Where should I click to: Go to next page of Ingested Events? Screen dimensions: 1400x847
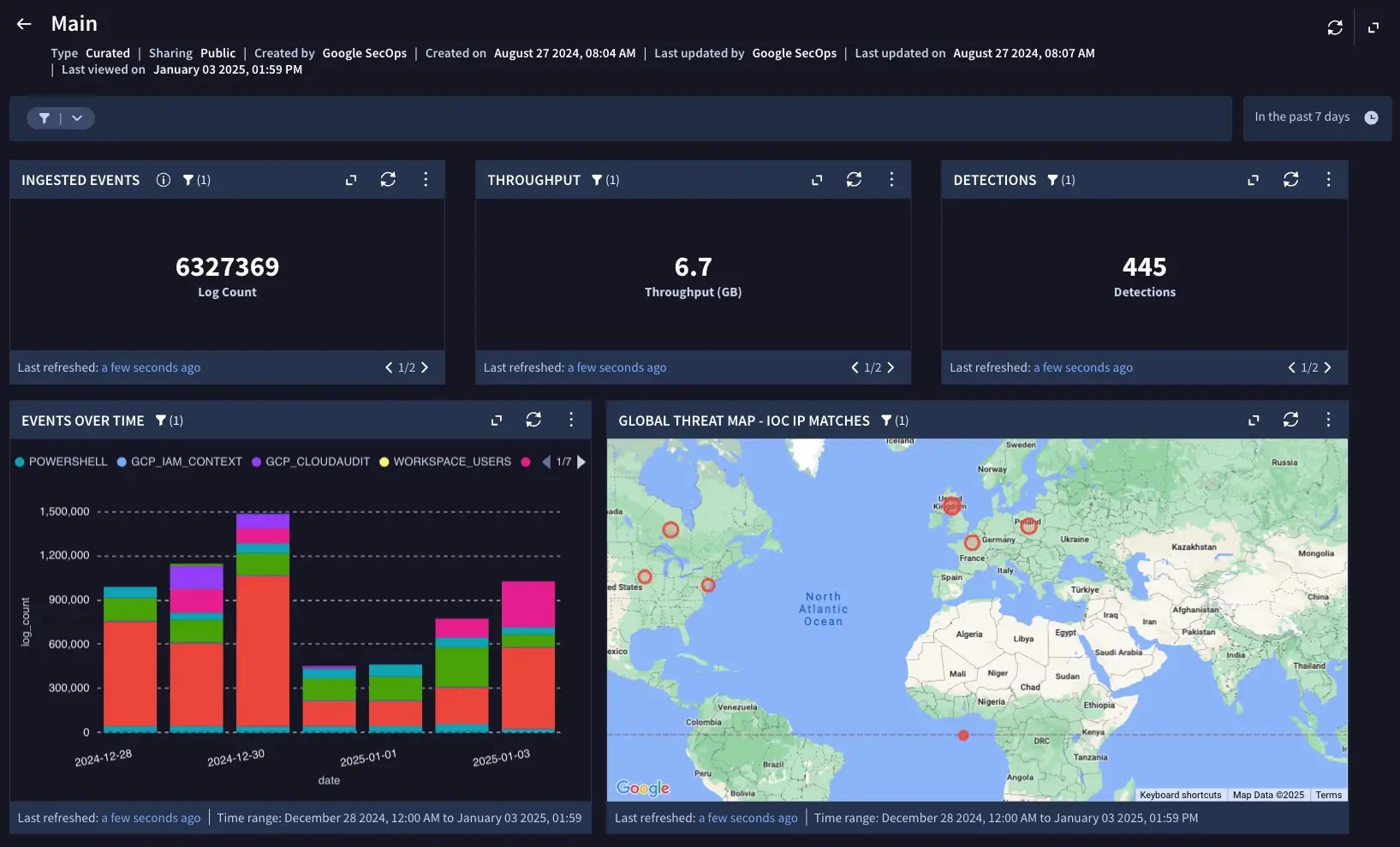tap(425, 367)
